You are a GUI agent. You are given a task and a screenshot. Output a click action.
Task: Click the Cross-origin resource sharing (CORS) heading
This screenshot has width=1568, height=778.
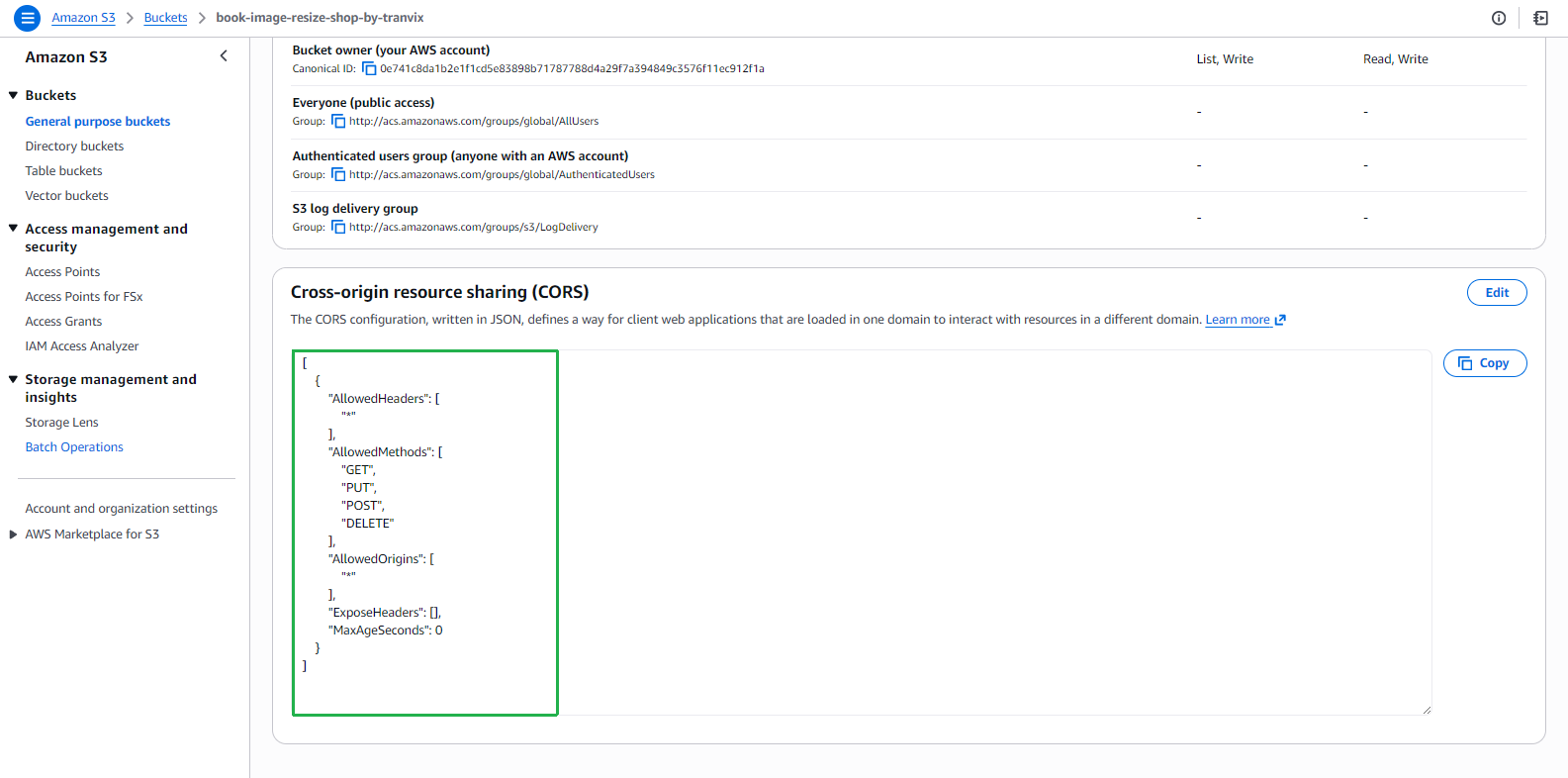tap(439, 292)
